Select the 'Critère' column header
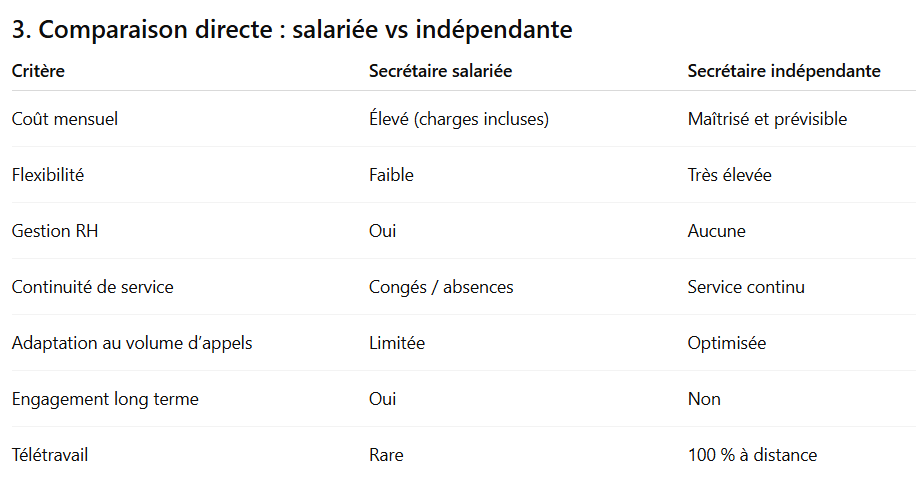The width and height of the screenshot is (916, 497). click(38, 71)
